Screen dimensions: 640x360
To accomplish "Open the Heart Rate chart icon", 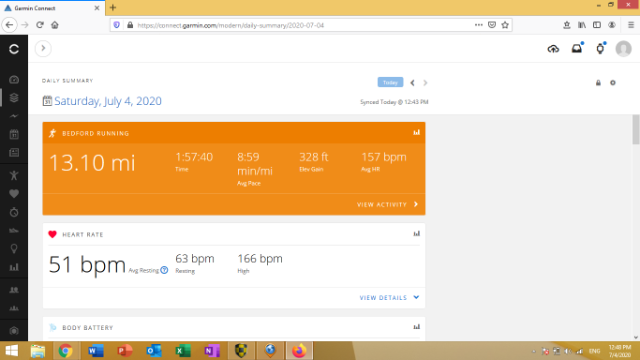I will pyautogui.click(x=416, y=234).
